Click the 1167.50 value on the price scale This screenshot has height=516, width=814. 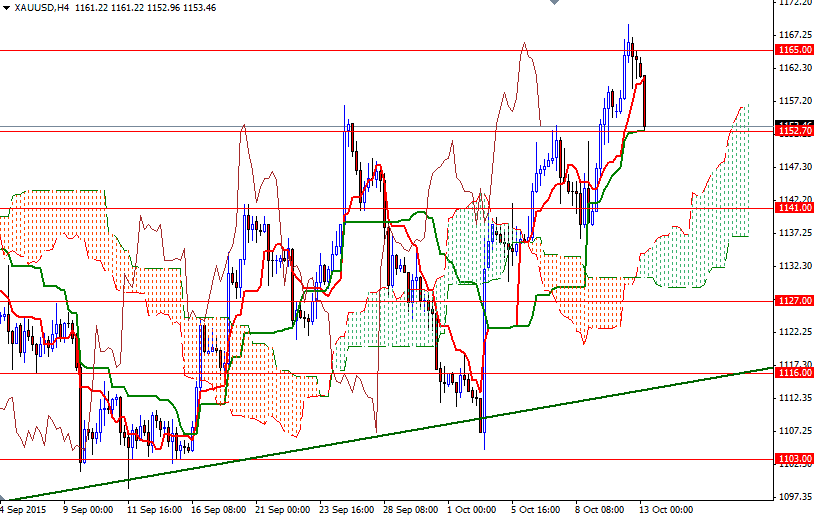794,34
